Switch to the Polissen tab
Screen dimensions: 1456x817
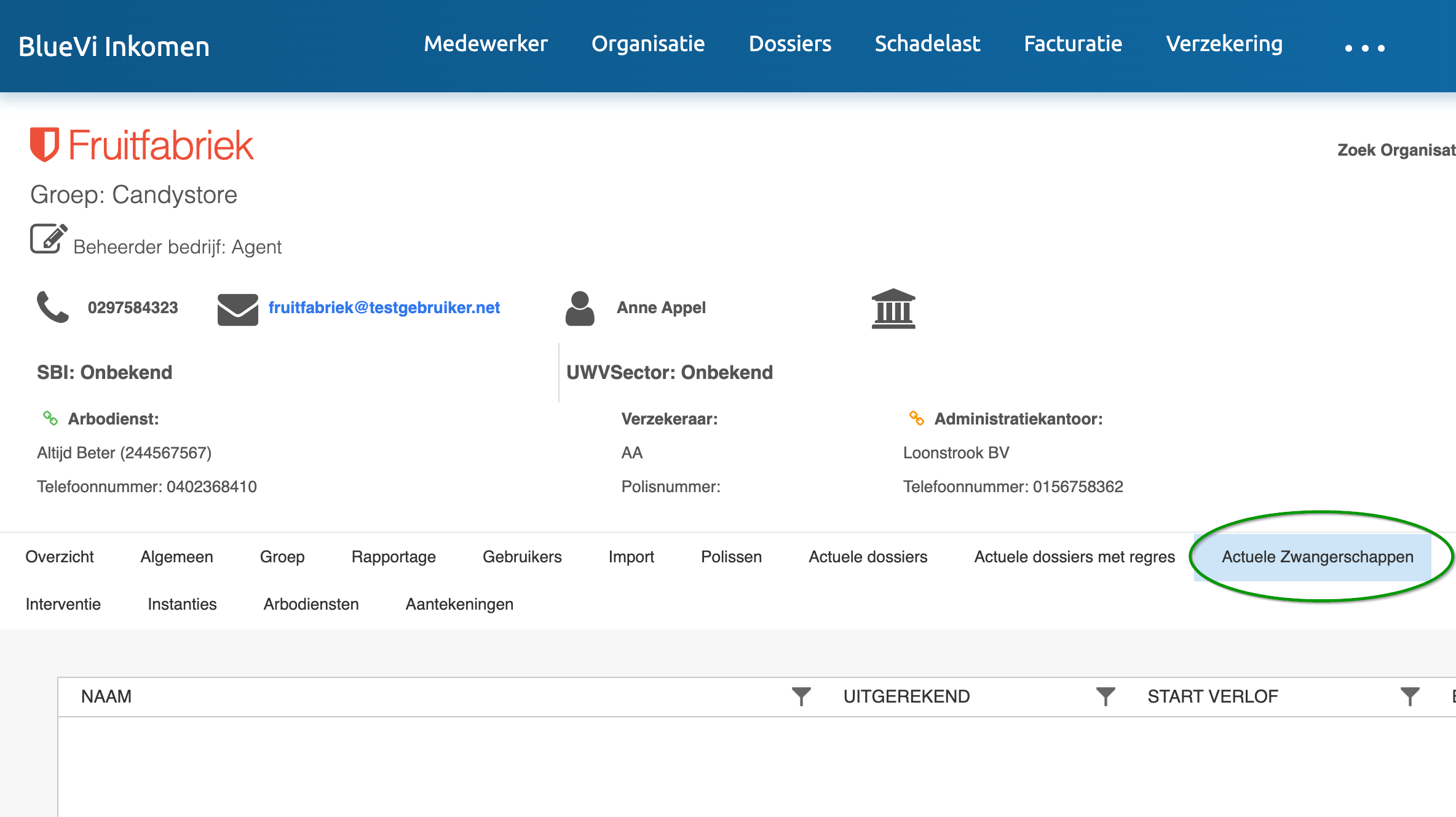731,557
